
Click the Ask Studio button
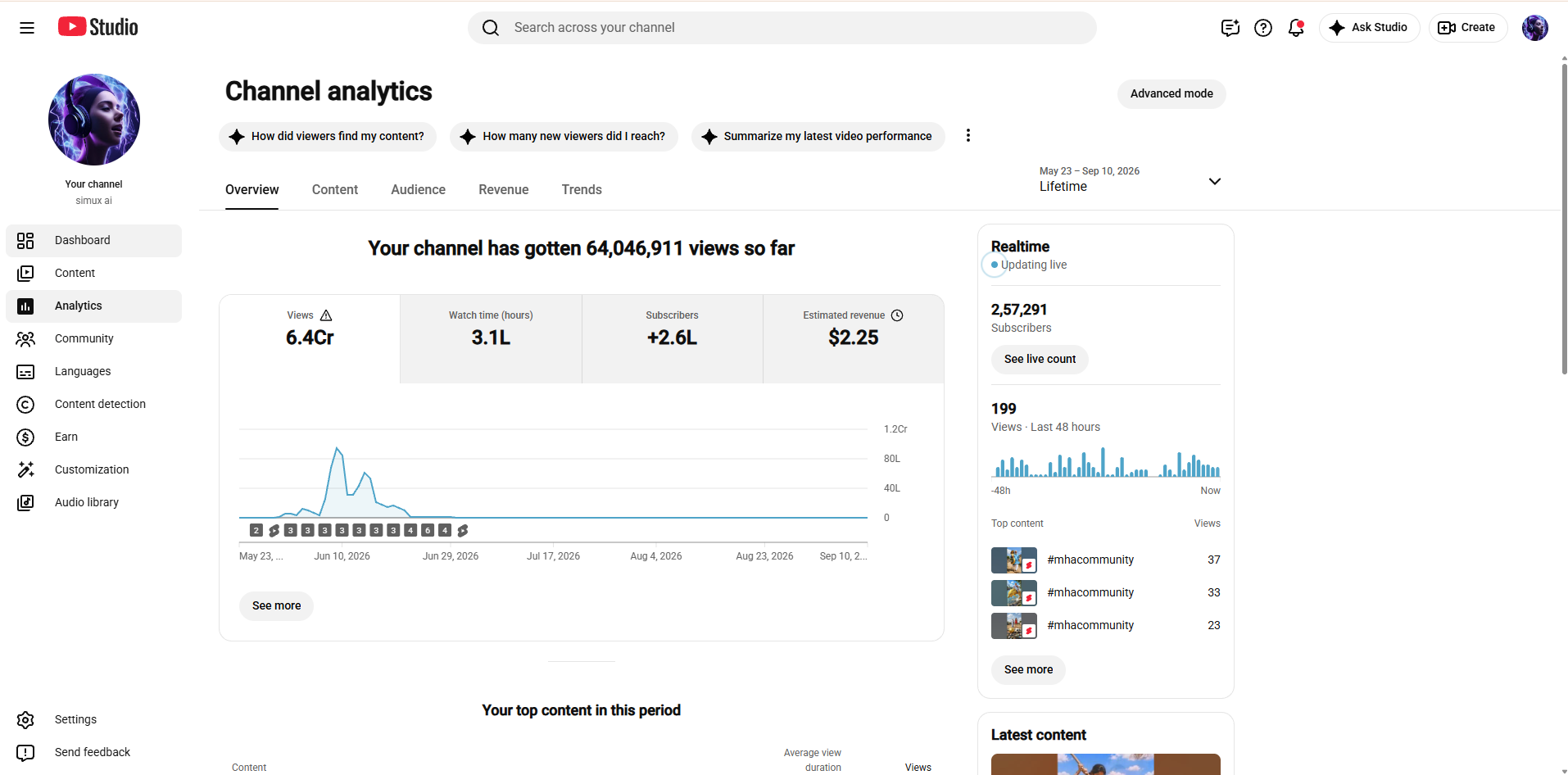pyautogui.click(x=1369, y=28)
